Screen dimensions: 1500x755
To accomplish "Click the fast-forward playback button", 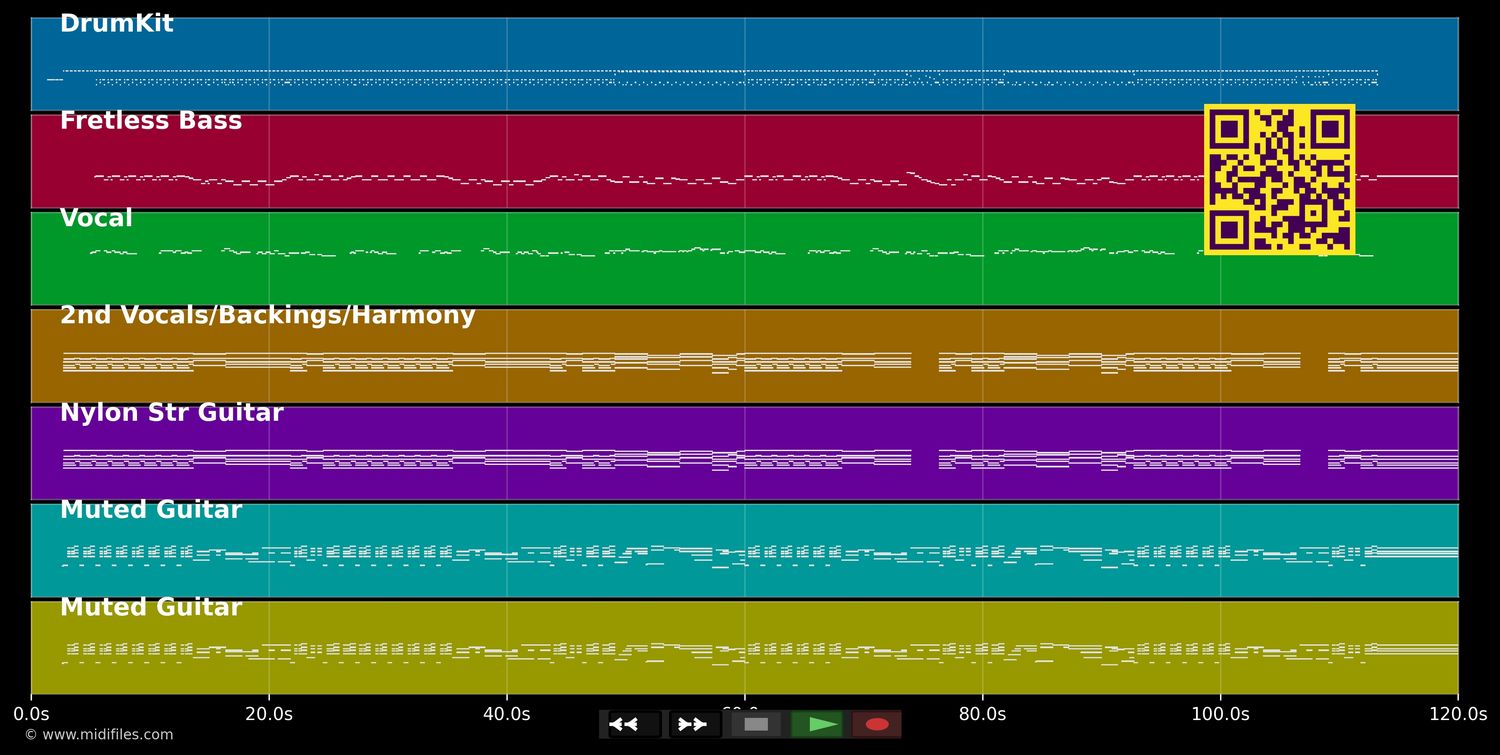I will pos(695,724).
